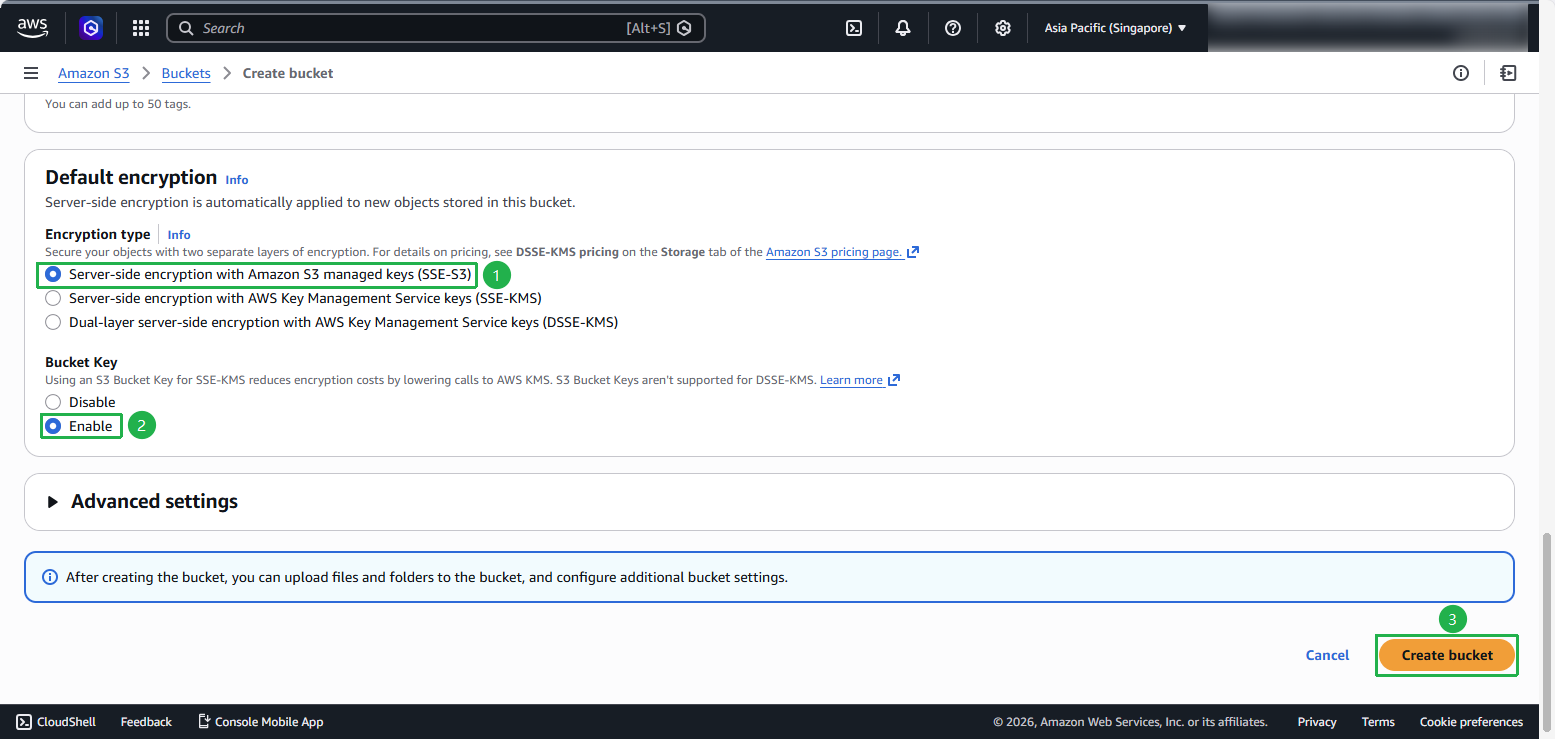Cancel bucket creation
The image size is (1555, 739).
pyautogui.click(x=1327, y=656)
